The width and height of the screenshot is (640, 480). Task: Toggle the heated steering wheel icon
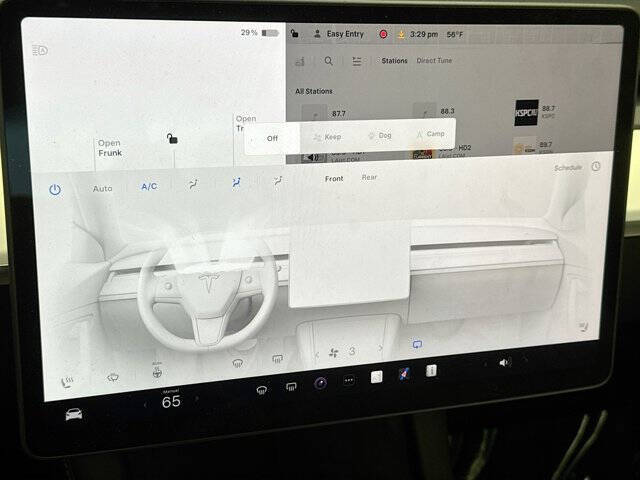pyautogui.click(x=157, y=371)
